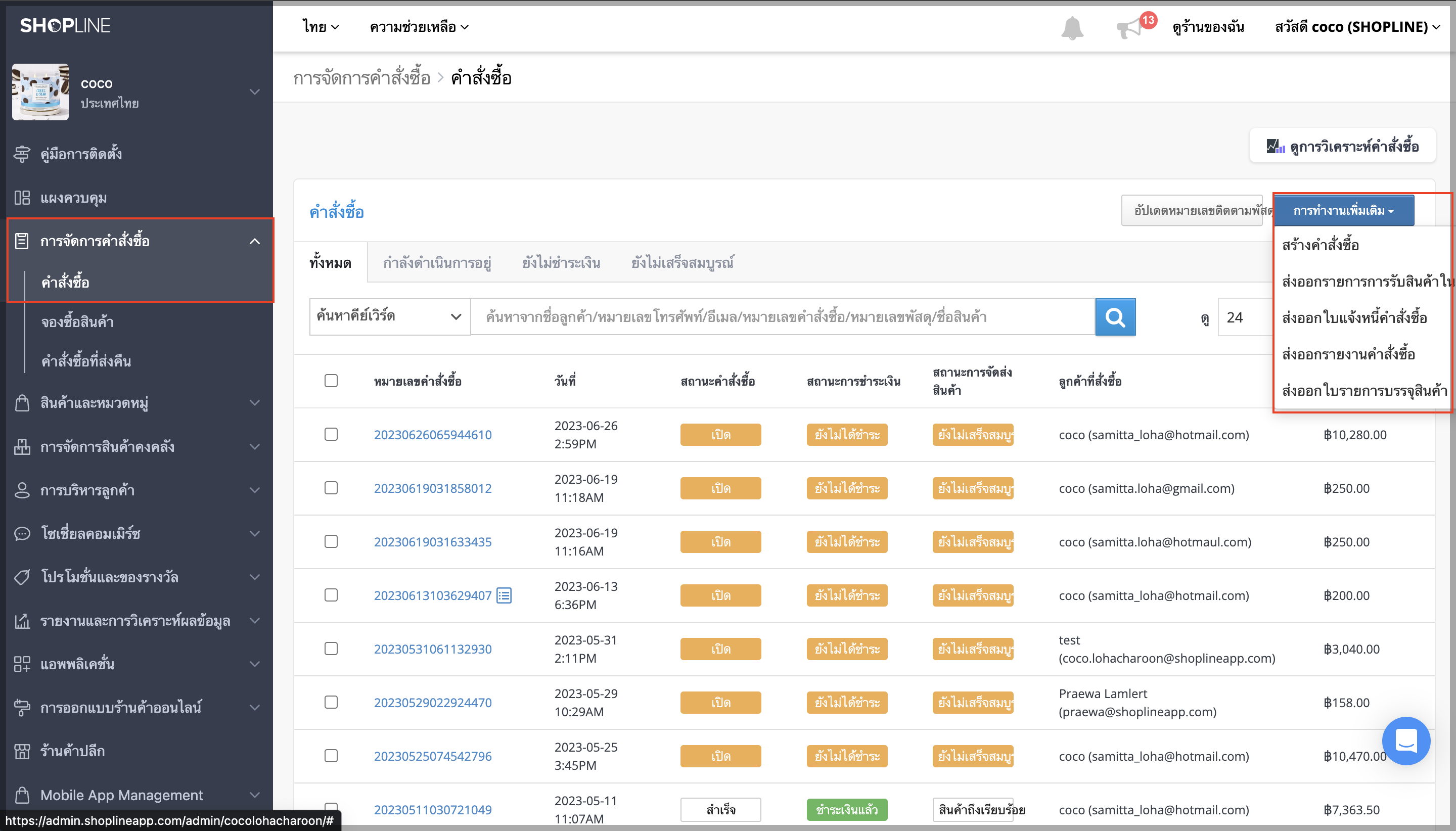Click the reports chart icon

pos(22,620)
